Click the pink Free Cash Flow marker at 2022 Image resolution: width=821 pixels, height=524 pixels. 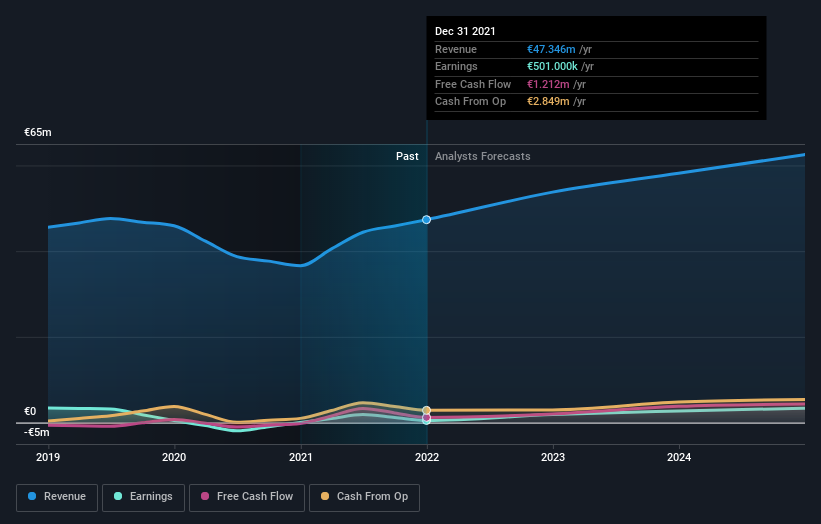tap(427, 417)
